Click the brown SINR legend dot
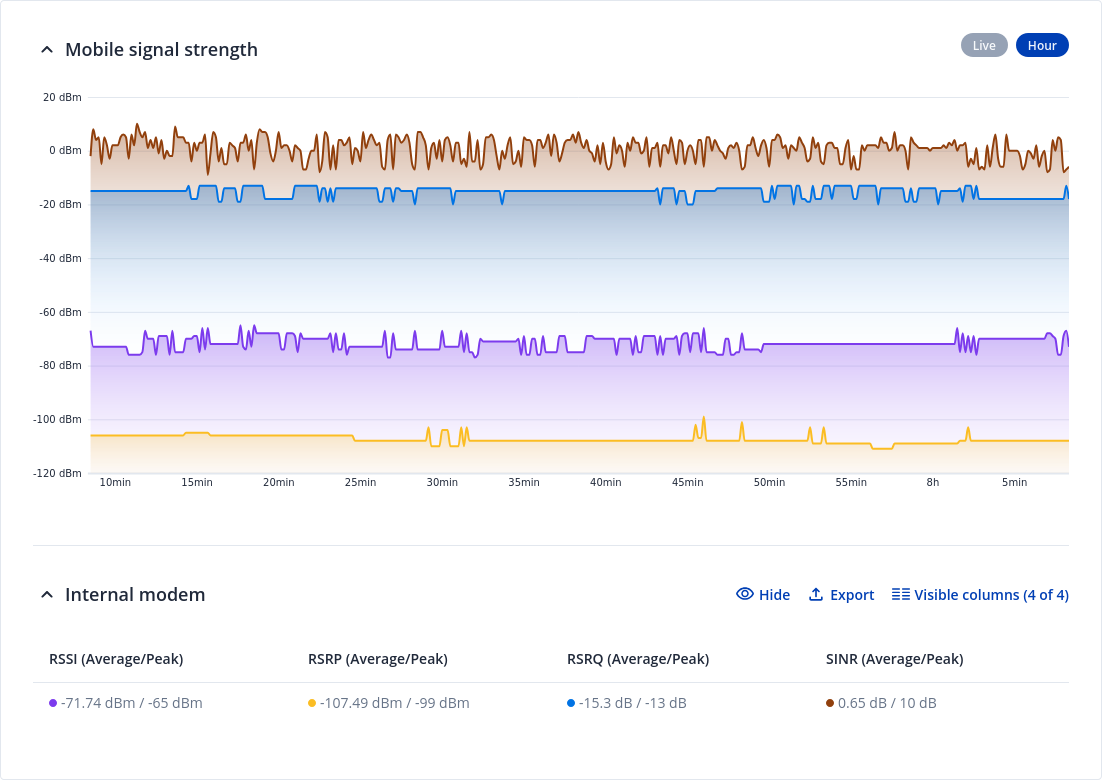 (830, 703)
